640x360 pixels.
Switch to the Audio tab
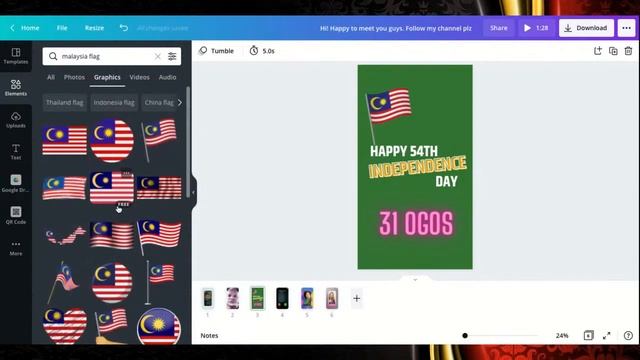pyautogui.click(x=167, y=77)
